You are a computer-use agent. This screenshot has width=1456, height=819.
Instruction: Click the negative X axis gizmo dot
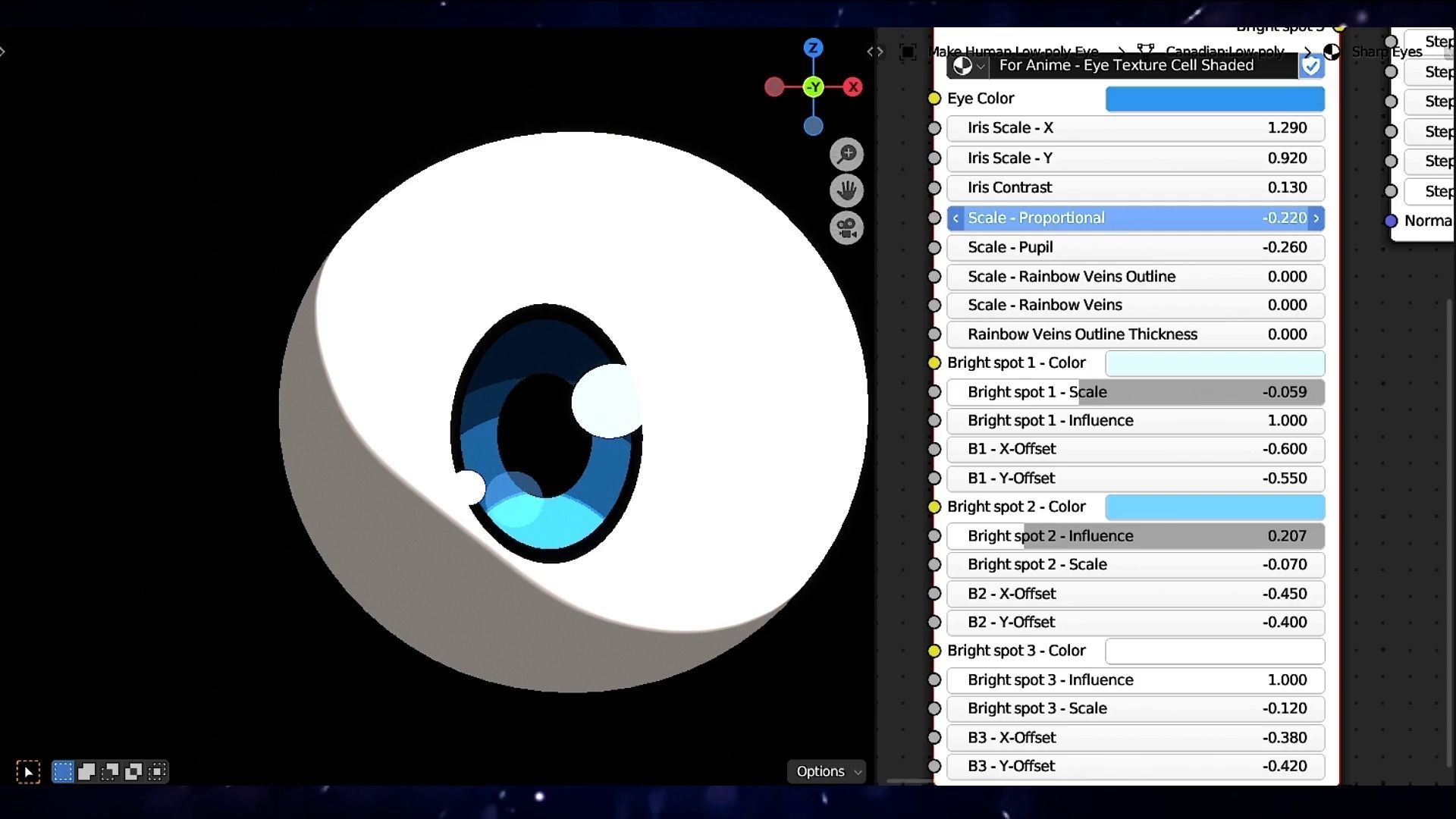773,87
